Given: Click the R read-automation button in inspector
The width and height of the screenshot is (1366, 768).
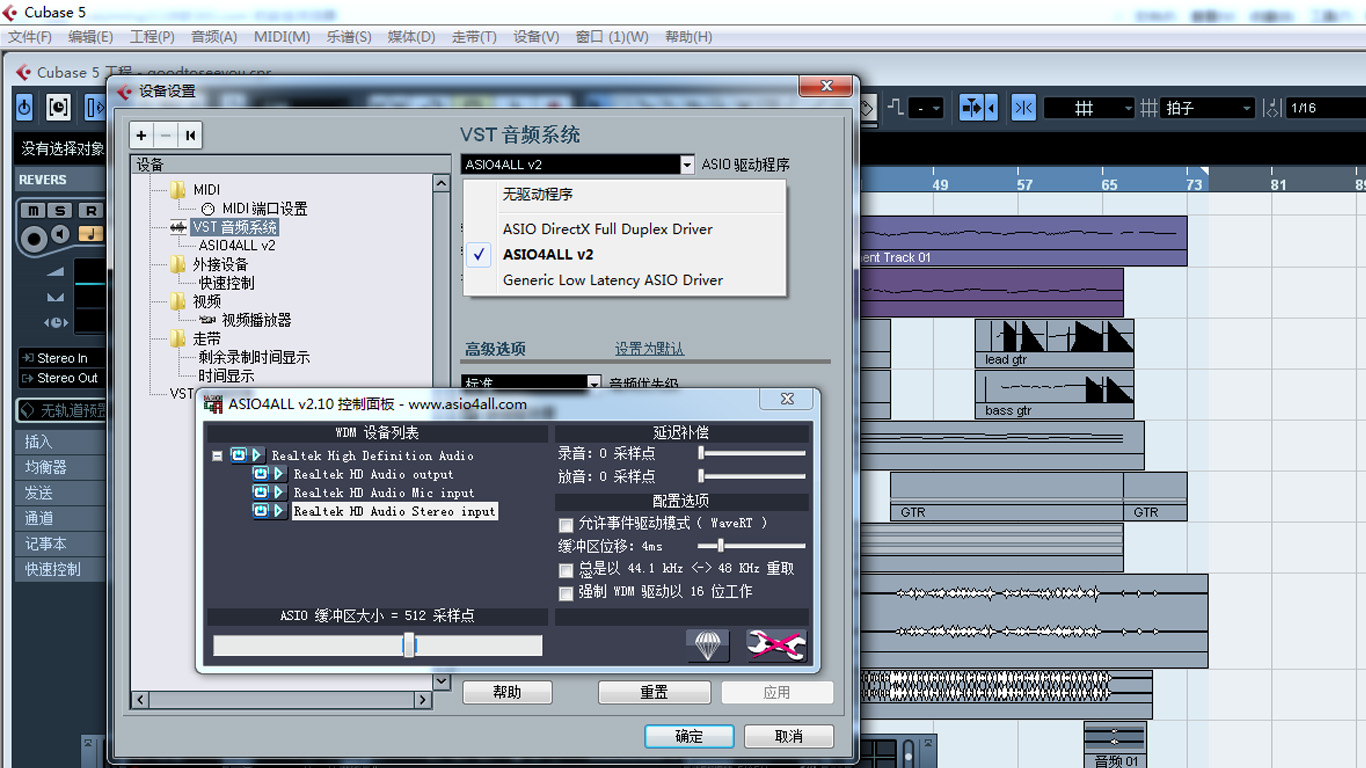Looking at the screenshot, I should 91,210.
